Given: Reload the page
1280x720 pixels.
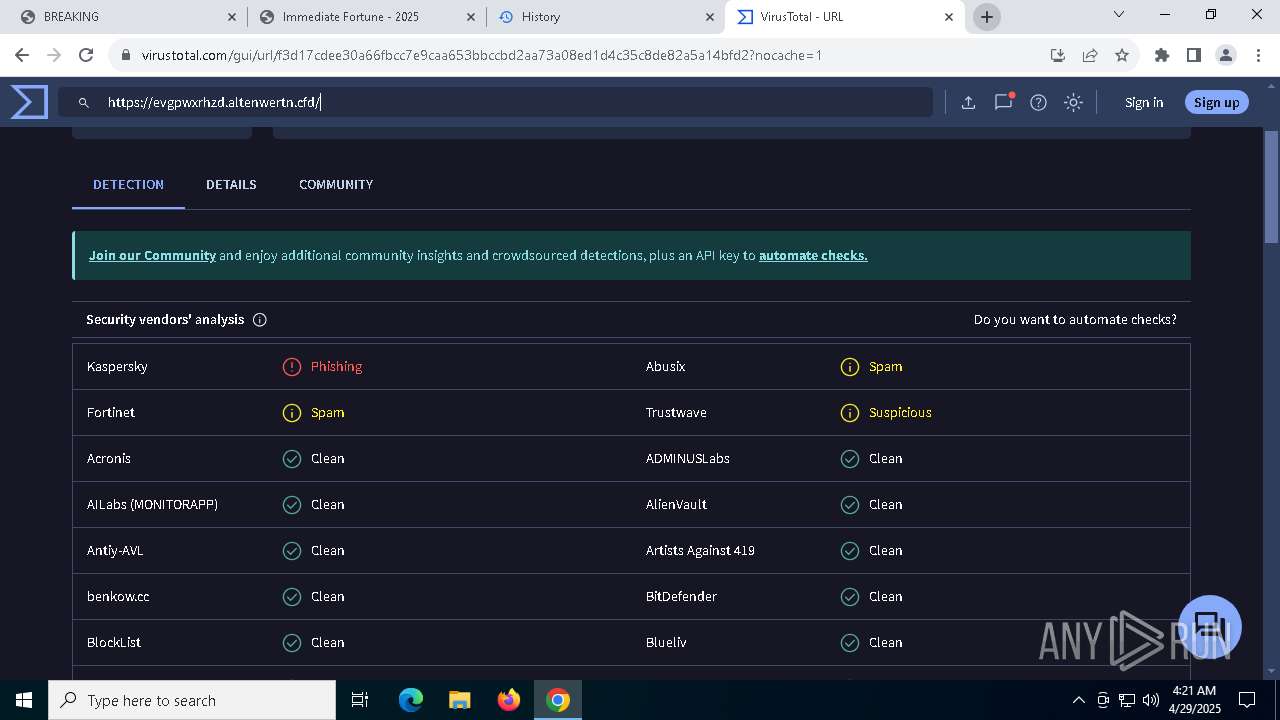Looking at the screenshot, I should (86, 55).
